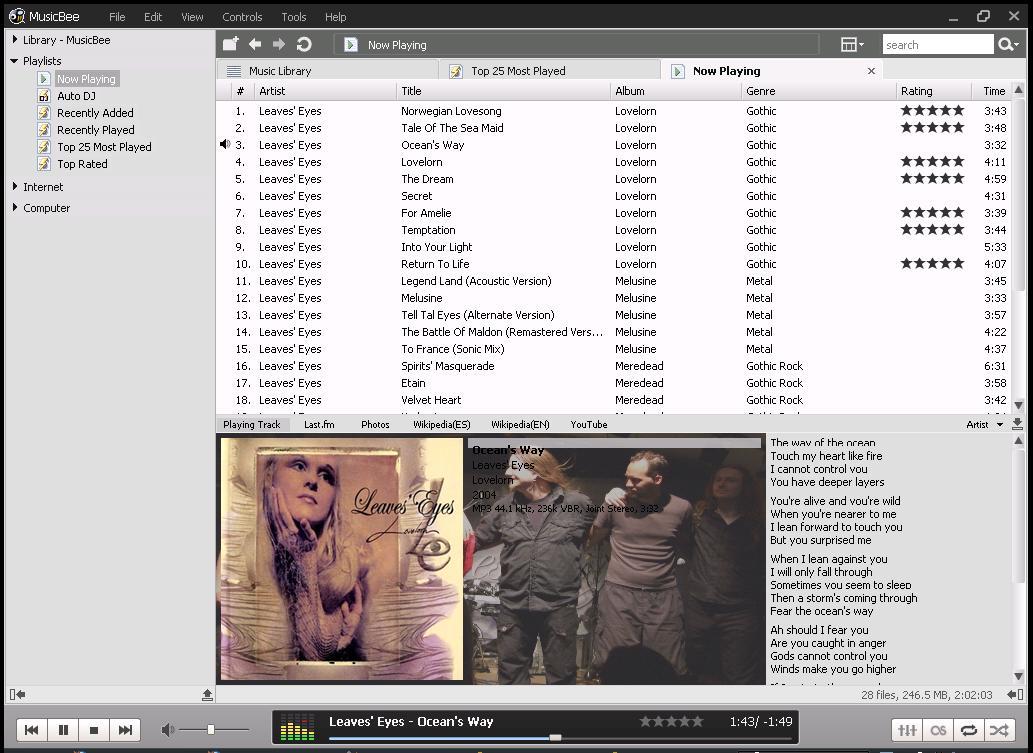Sort by the Album column header

[x=675, y=91]
